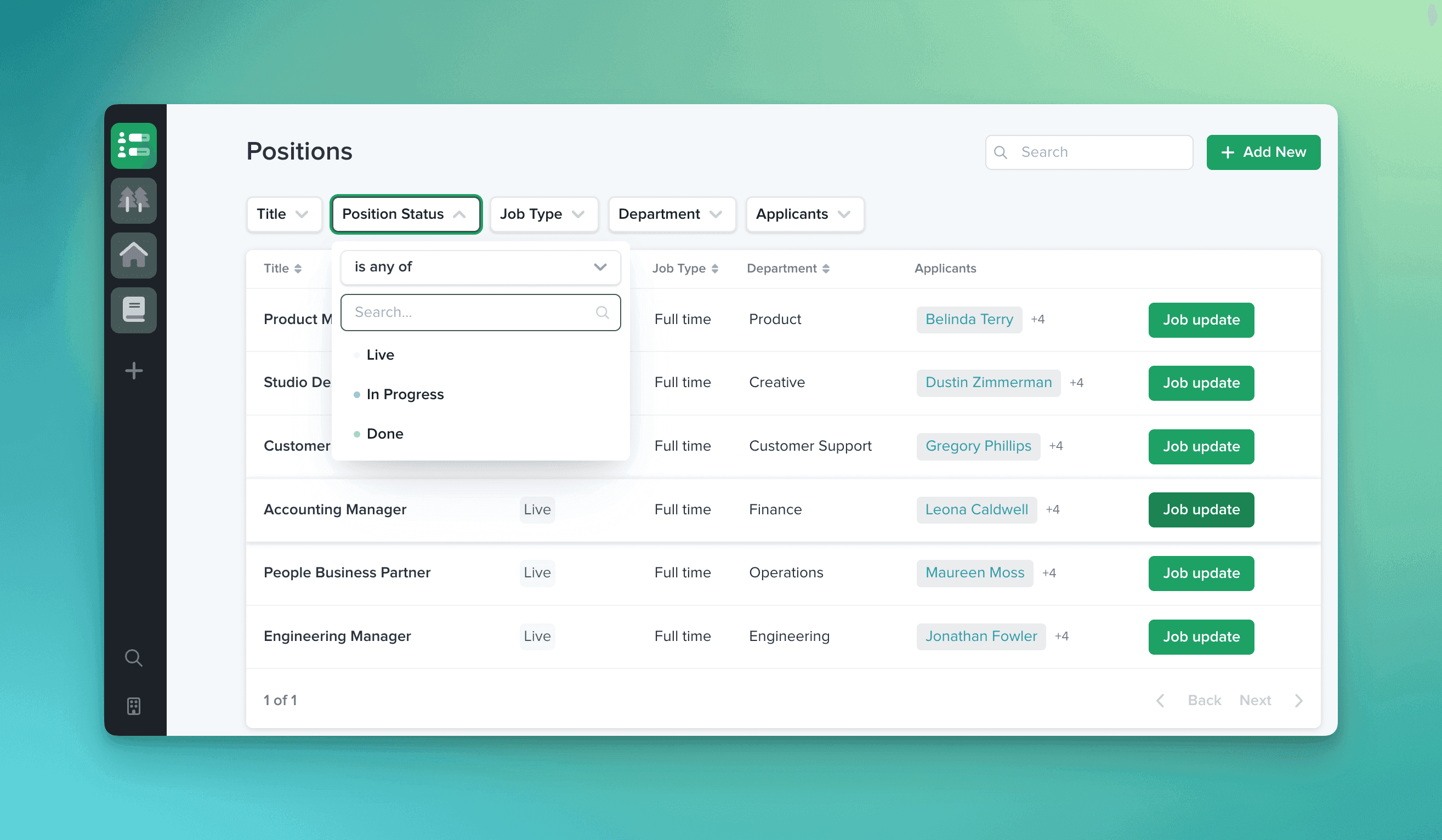
Task: Sort table by Department column arrows
Action: pos(826,268)
